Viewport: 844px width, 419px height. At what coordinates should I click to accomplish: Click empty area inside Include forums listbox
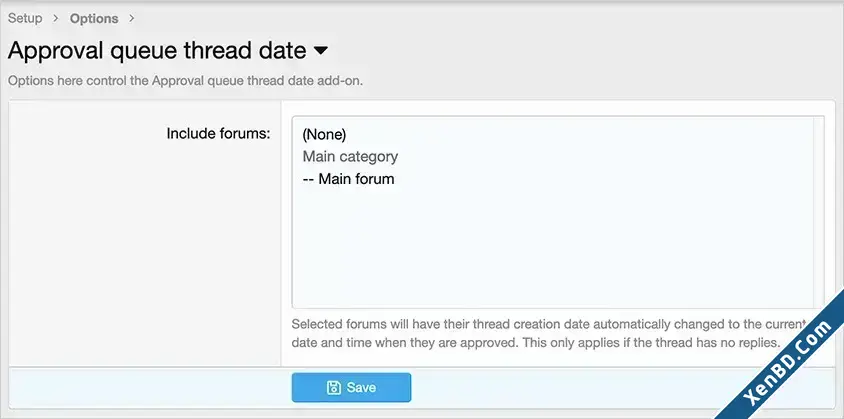[x=552, y=248]
